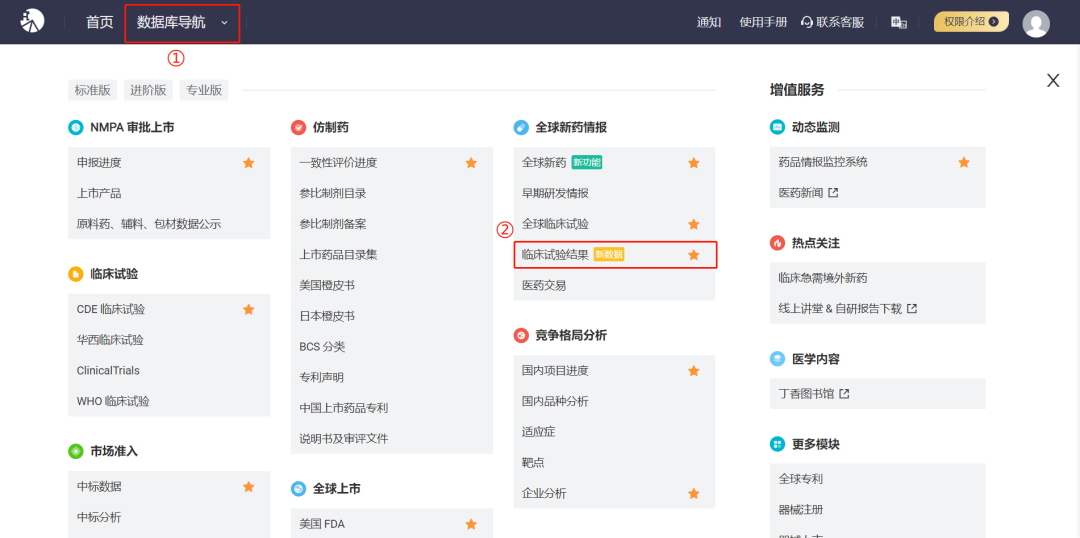Viewport: 1080px width, 538px height.
Task: Go to 首页 in top navigation
Action: pos(99,22)
